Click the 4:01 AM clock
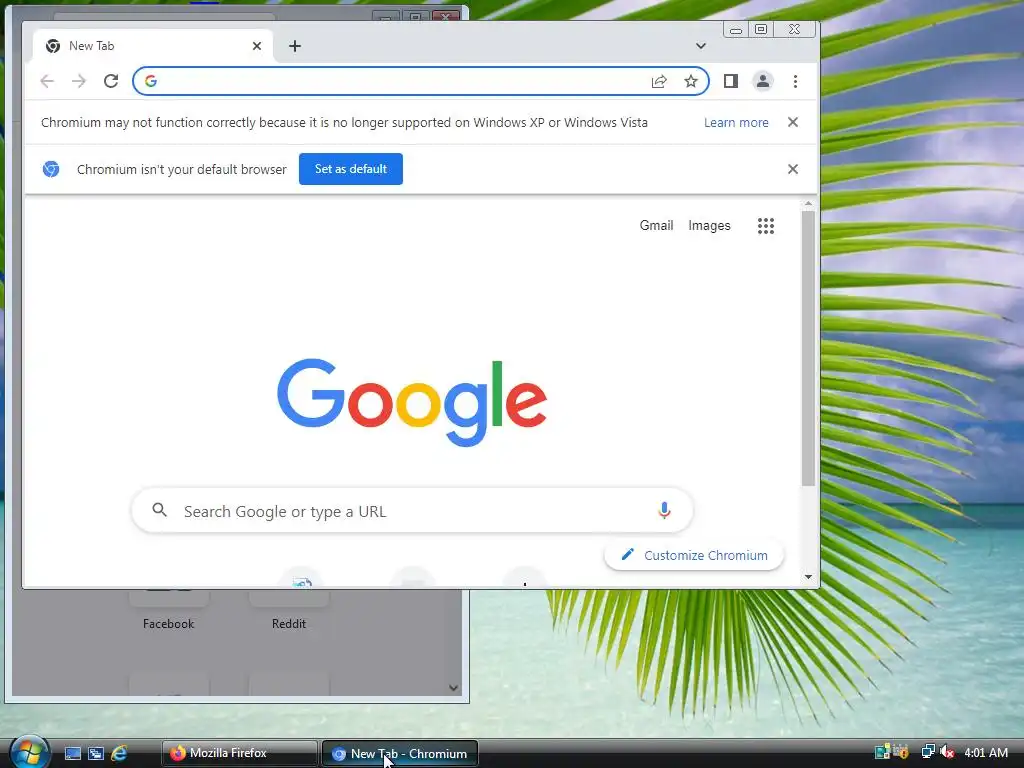 [x=986, y=752]
